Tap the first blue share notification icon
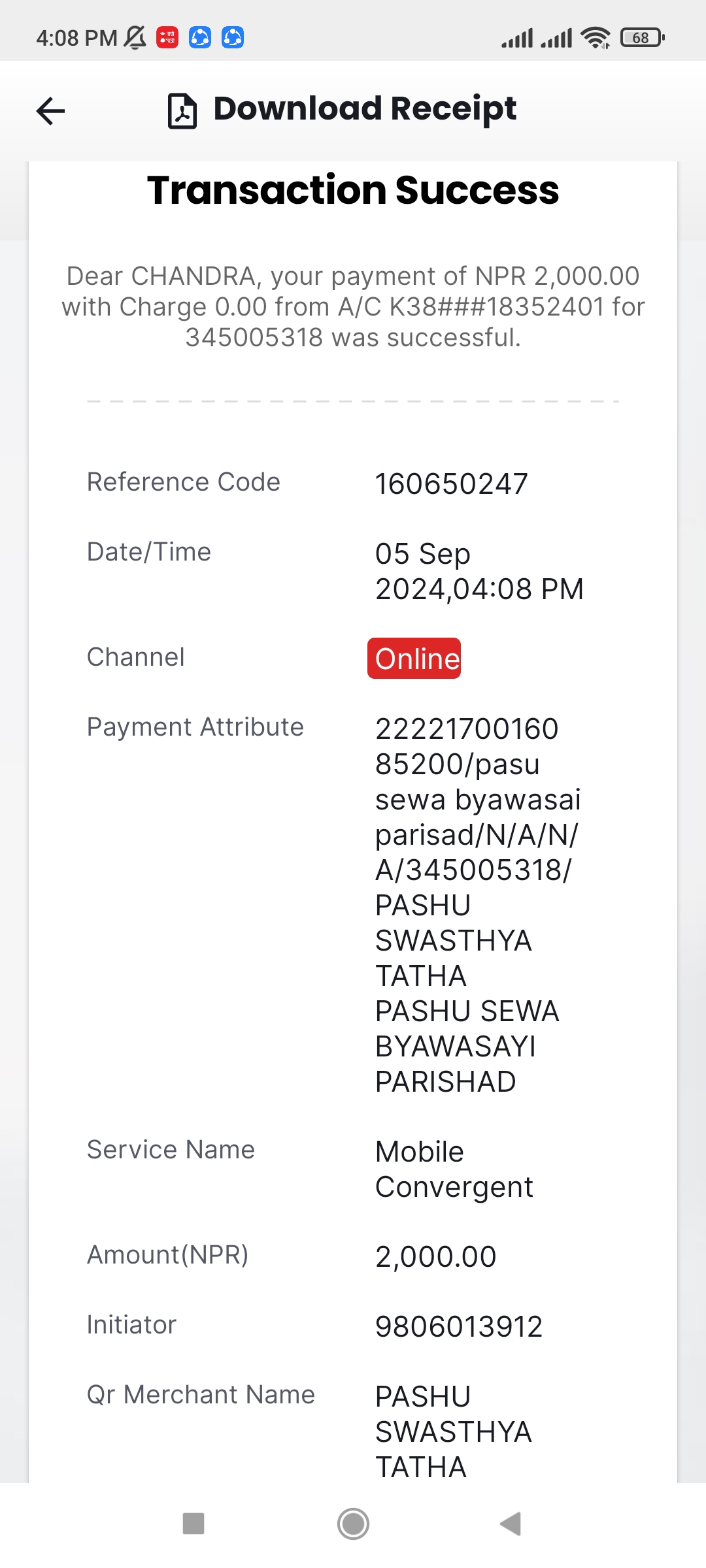The image size is (706, 1568). tap(200, 38)
